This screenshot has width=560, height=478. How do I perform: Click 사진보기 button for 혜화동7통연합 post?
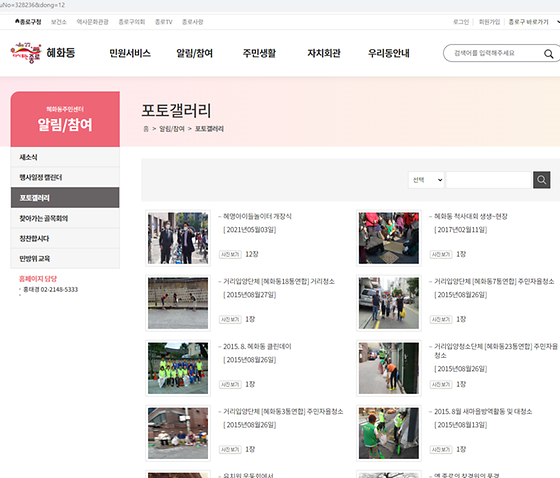click(441, 319)
